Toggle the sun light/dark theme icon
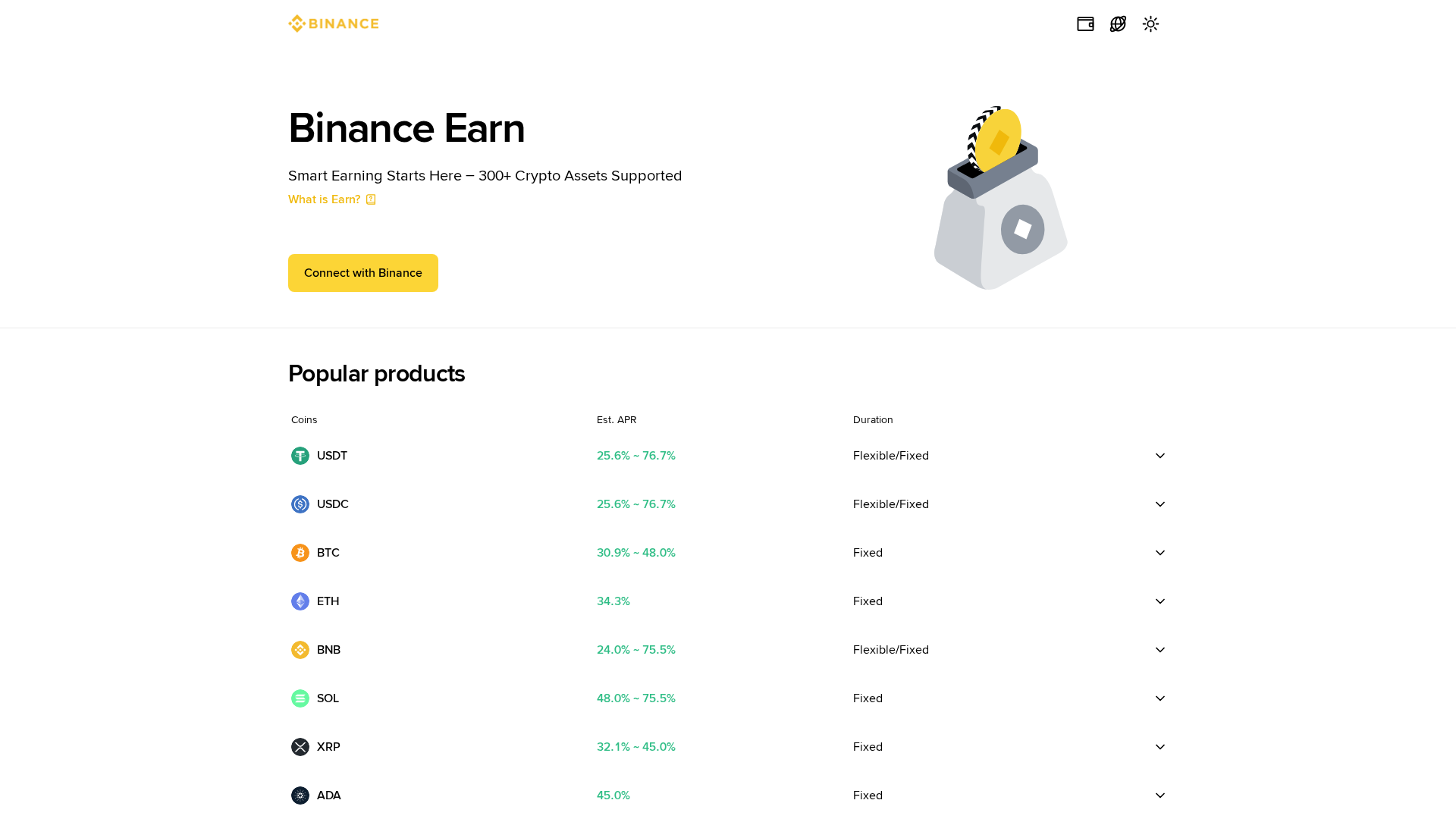This screenshot has width=1456, height=819. (x=1150, y=24)
